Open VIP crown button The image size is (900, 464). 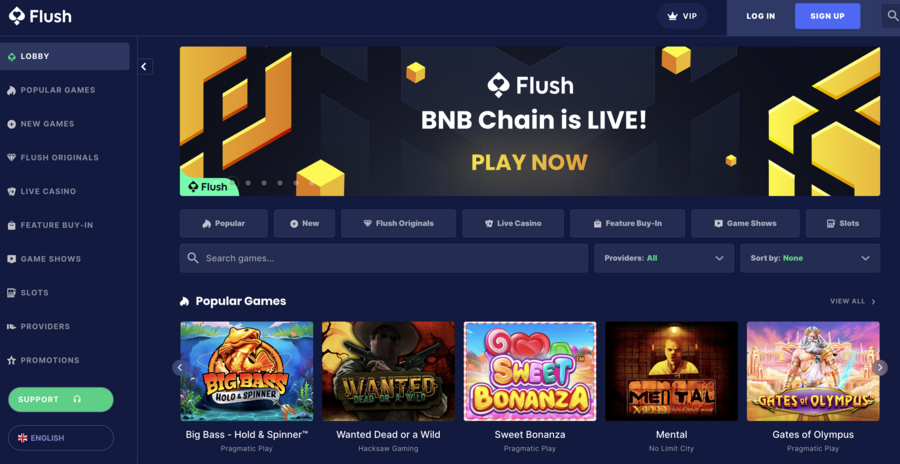click(x=682, y=16)
